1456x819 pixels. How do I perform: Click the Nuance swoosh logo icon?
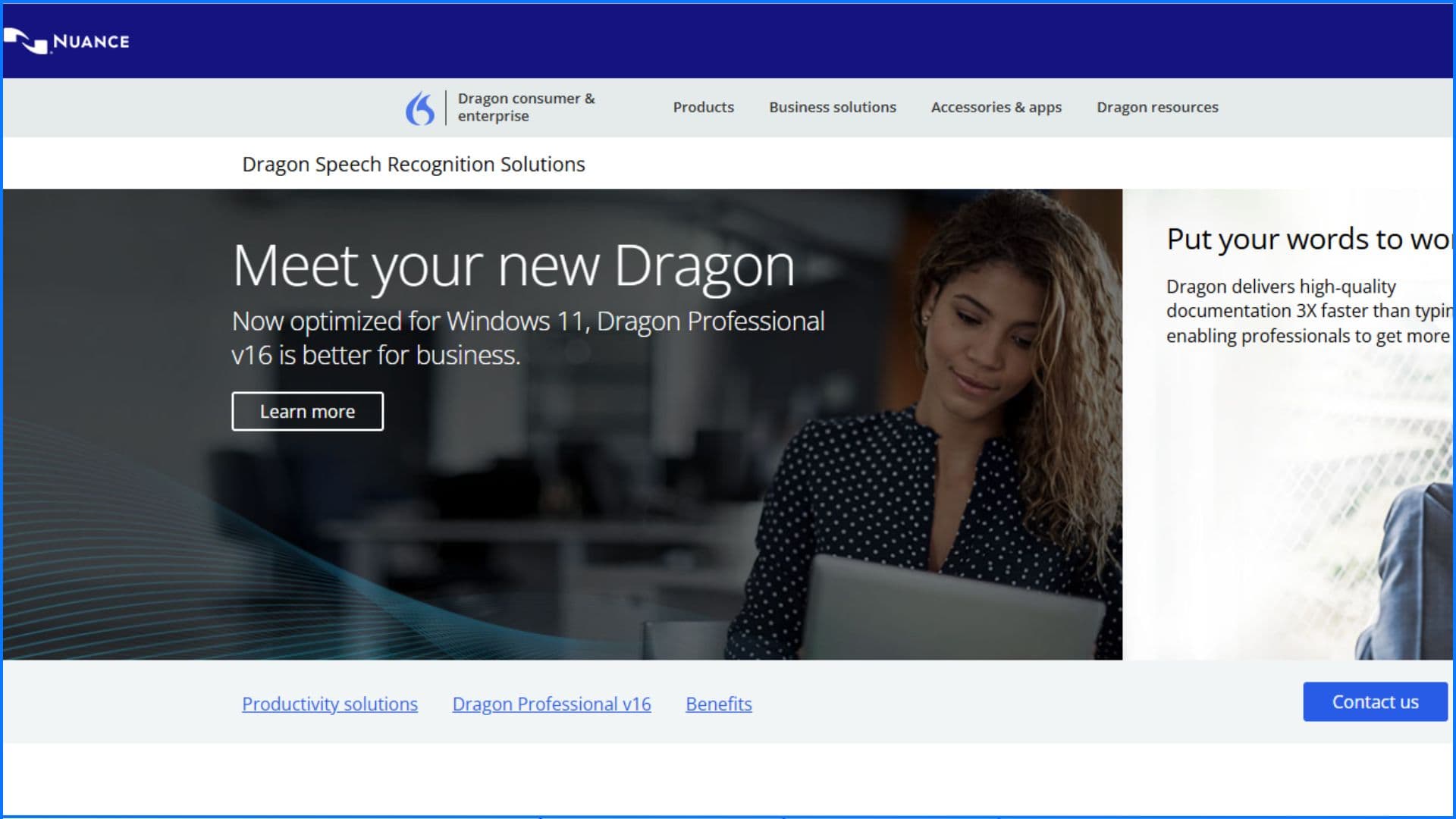click(x=26, y=41)
